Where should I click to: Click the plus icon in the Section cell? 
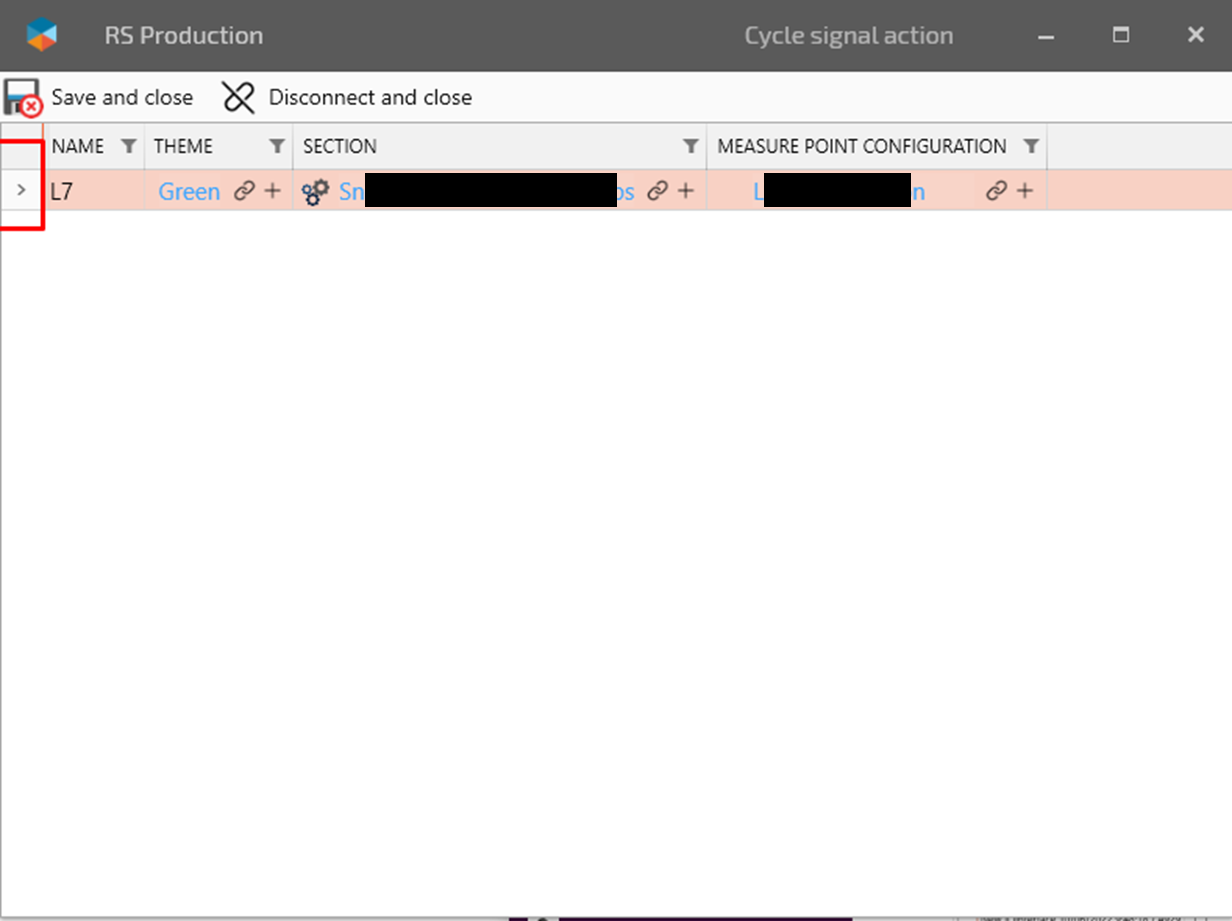click(685, 191)
